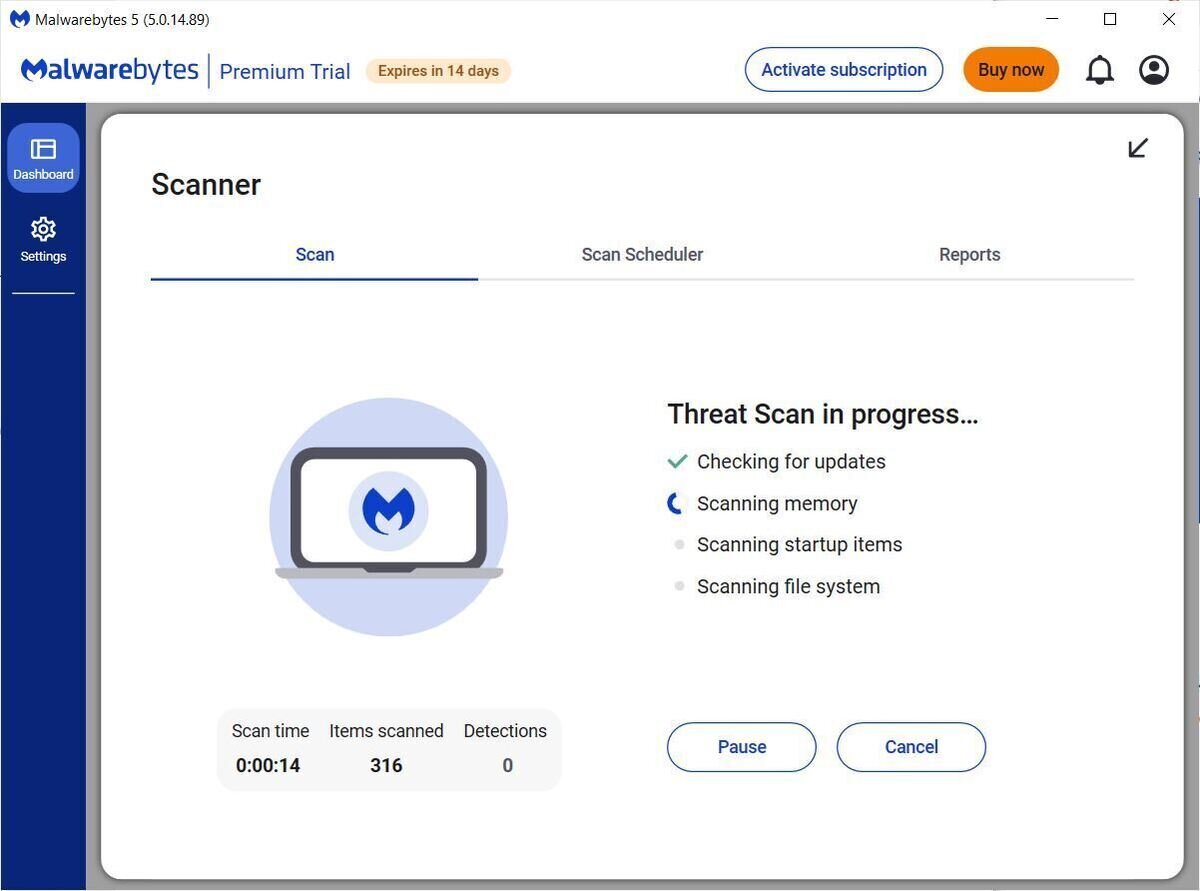
Task: Click the spinner beside Scanning memory
Action: coord(676,504)
